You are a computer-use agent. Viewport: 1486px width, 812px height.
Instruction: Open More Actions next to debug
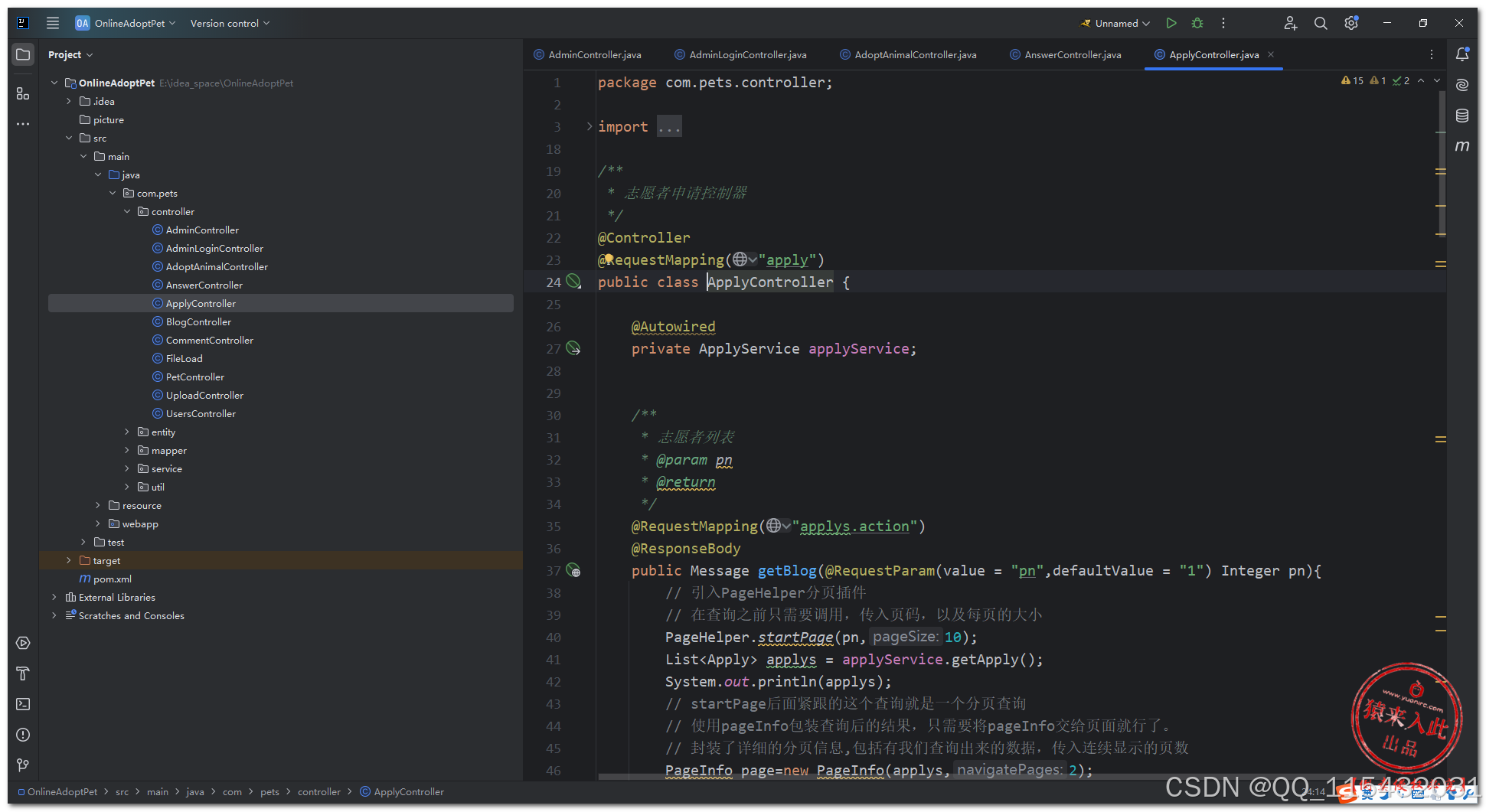[x=1223, y=23]
